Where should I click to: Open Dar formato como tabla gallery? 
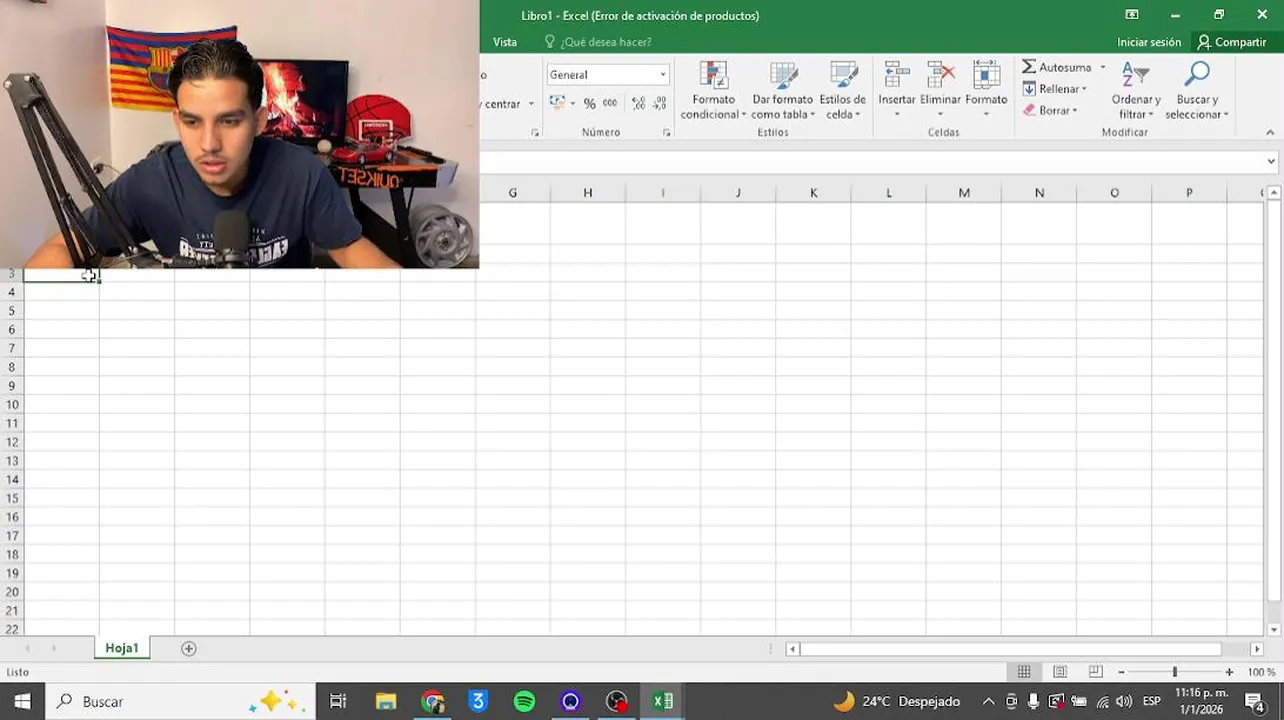[x=783, y=90]
